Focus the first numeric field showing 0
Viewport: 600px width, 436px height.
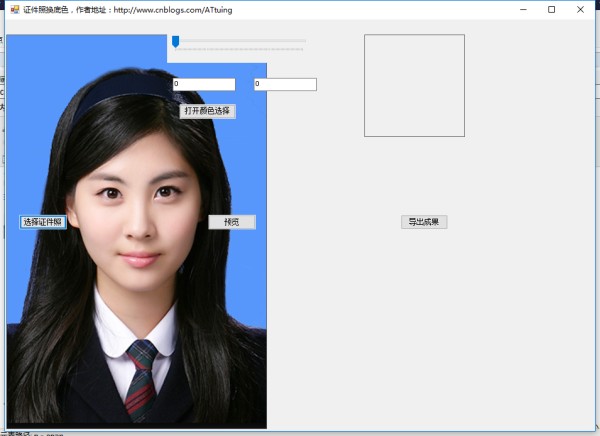[204, 84]
